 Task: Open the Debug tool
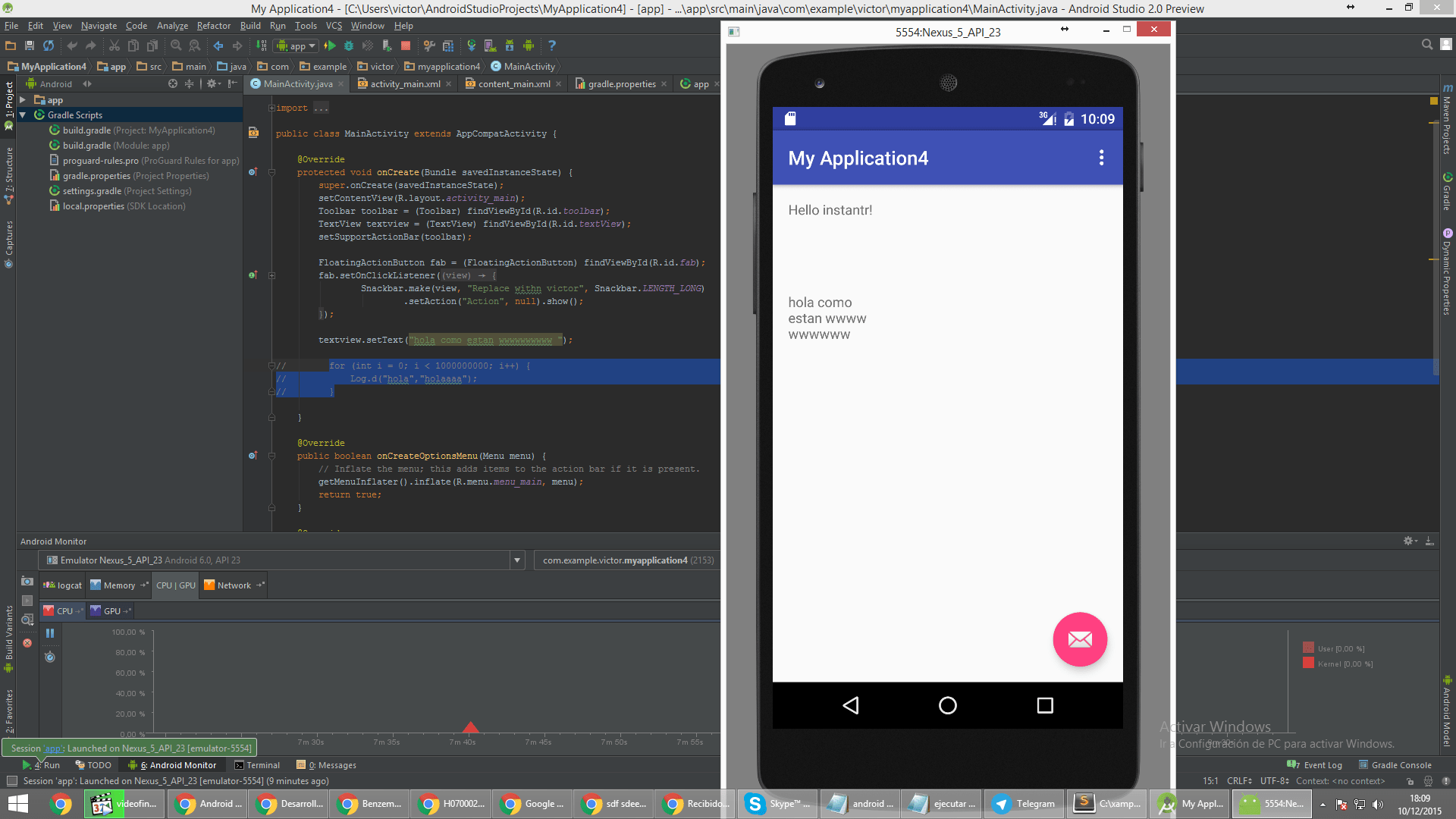349,45
